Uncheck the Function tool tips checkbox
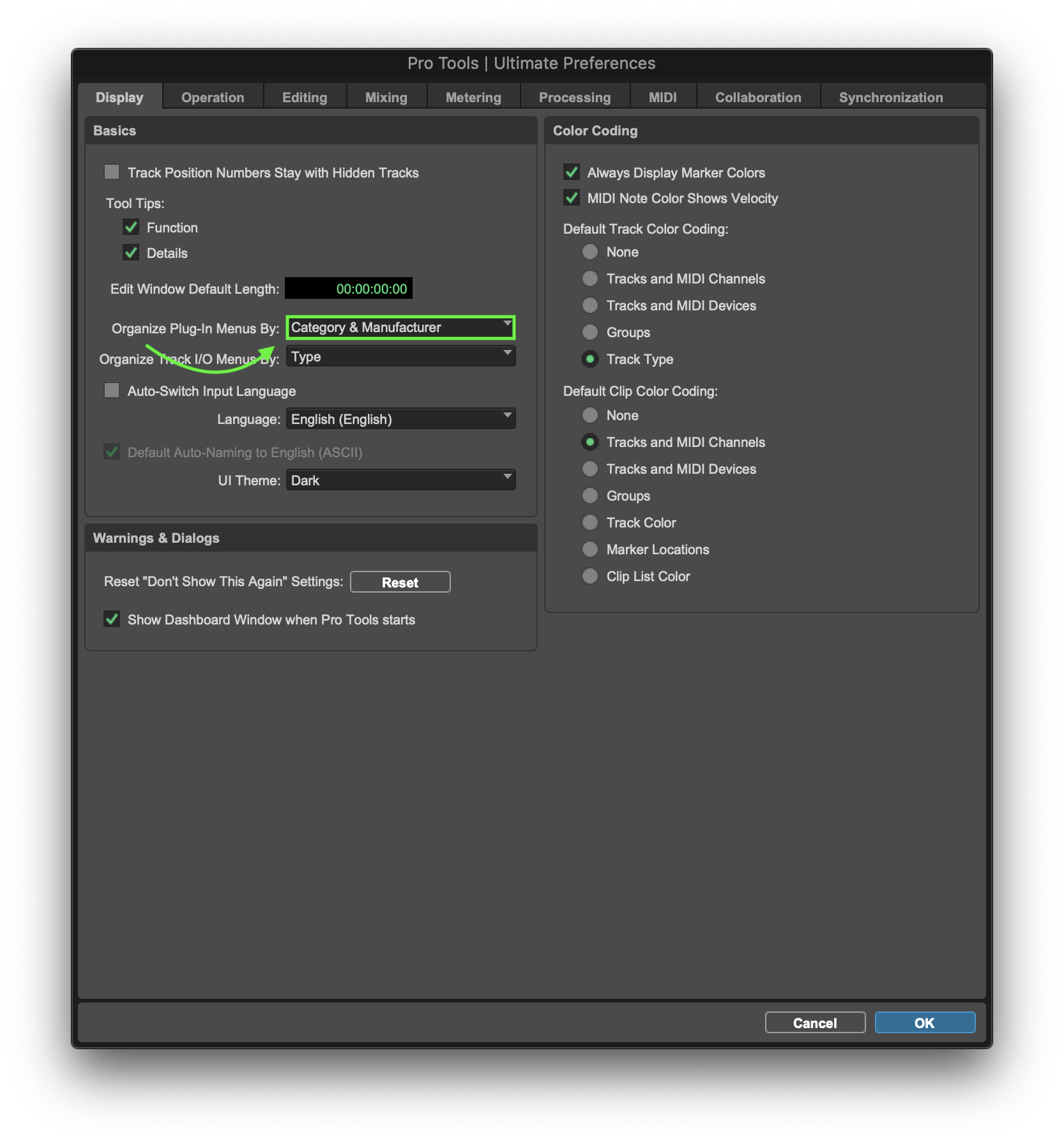The image size is (1064, 1143). (131, 227)
